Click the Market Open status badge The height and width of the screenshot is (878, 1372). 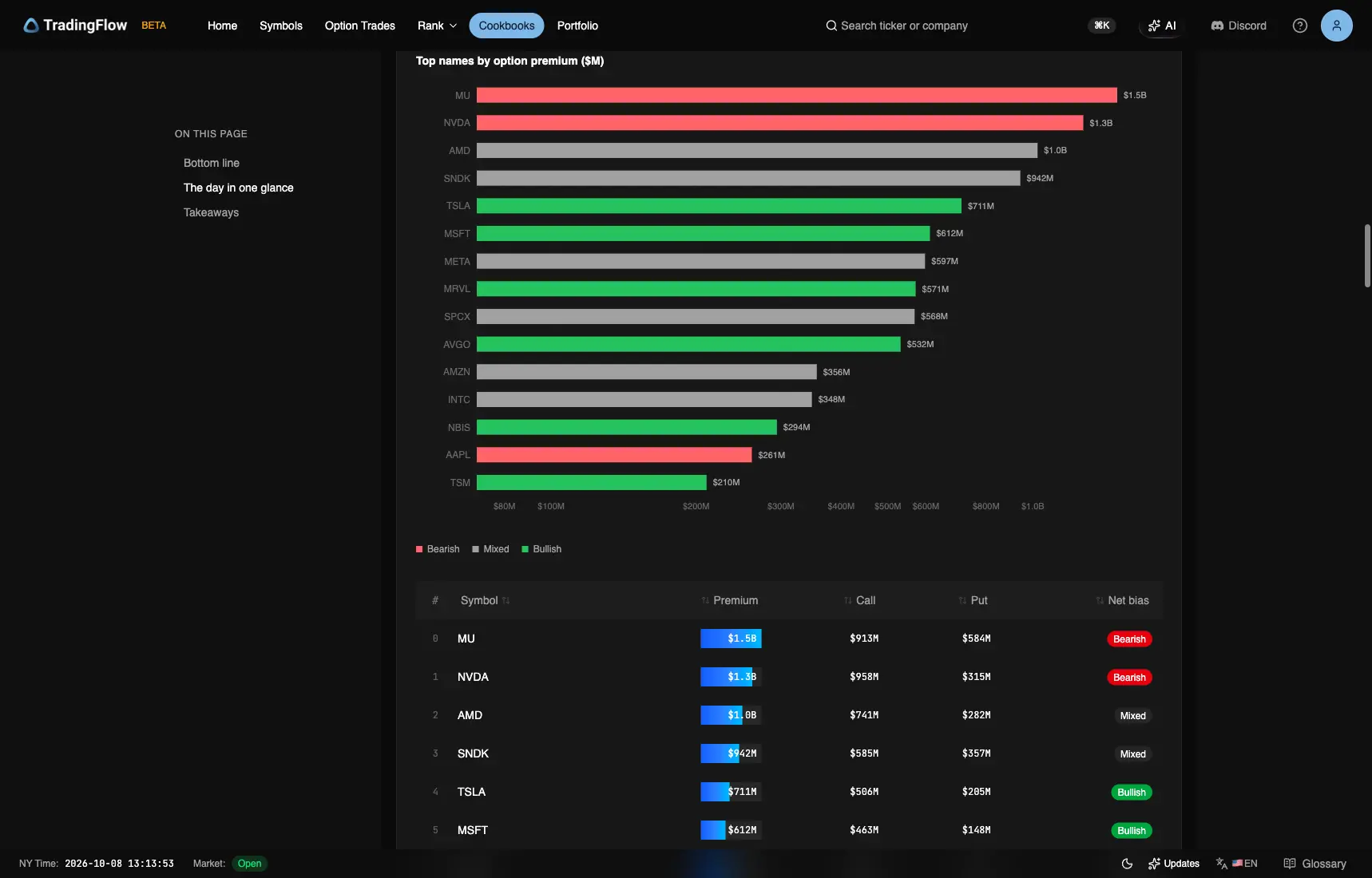coord(249,864)
